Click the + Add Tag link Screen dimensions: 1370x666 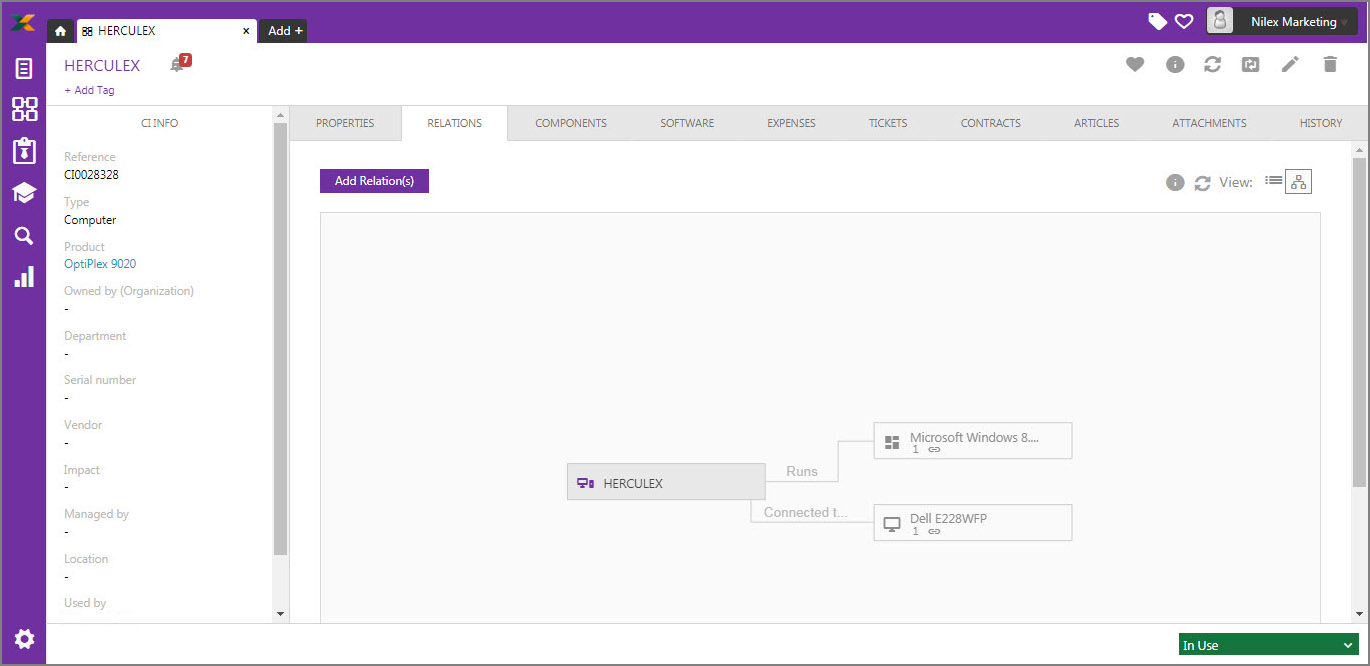[x=89, y=90]
